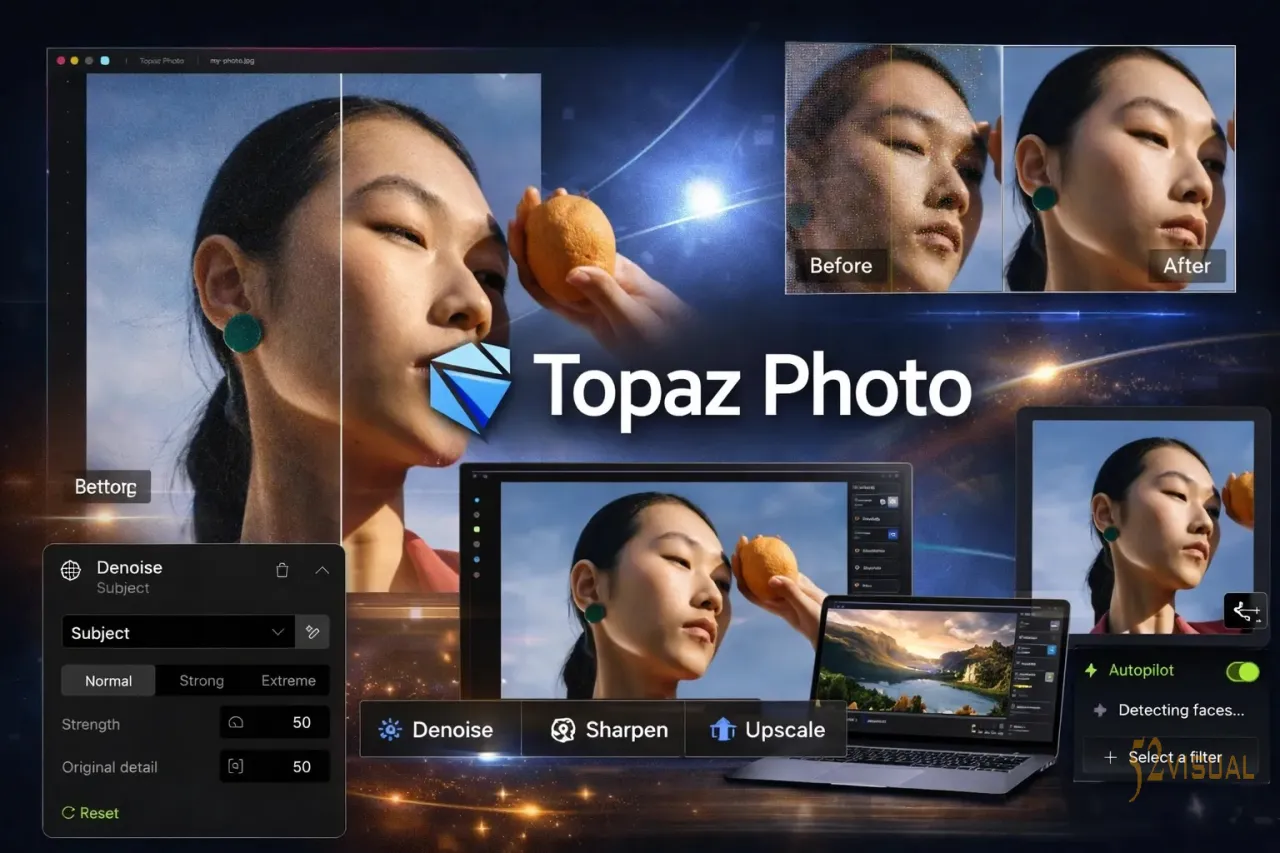The image size is (1280, 853).
Task: Click the green Autopilot label
Action: tap(1141, 671)
